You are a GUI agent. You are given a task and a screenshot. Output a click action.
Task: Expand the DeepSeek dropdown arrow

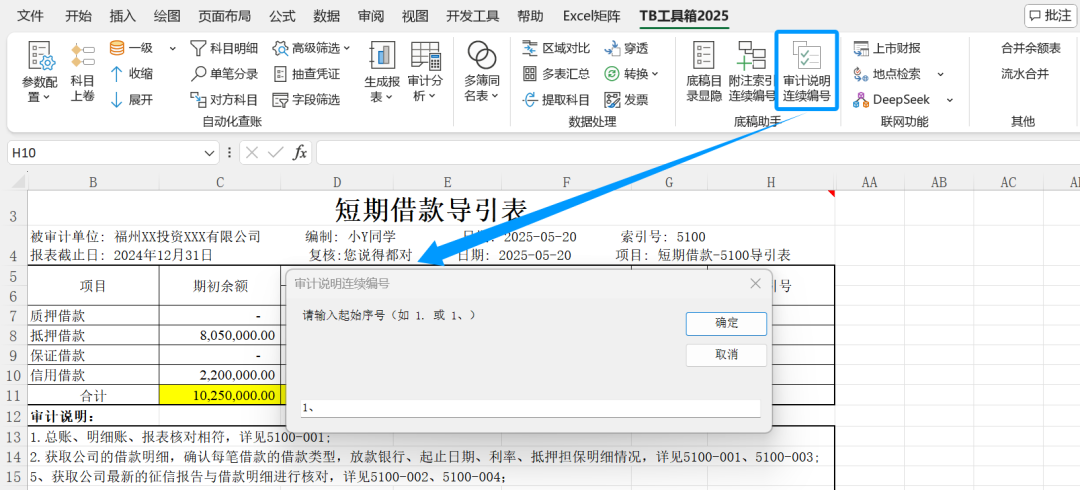coord(950,99)
